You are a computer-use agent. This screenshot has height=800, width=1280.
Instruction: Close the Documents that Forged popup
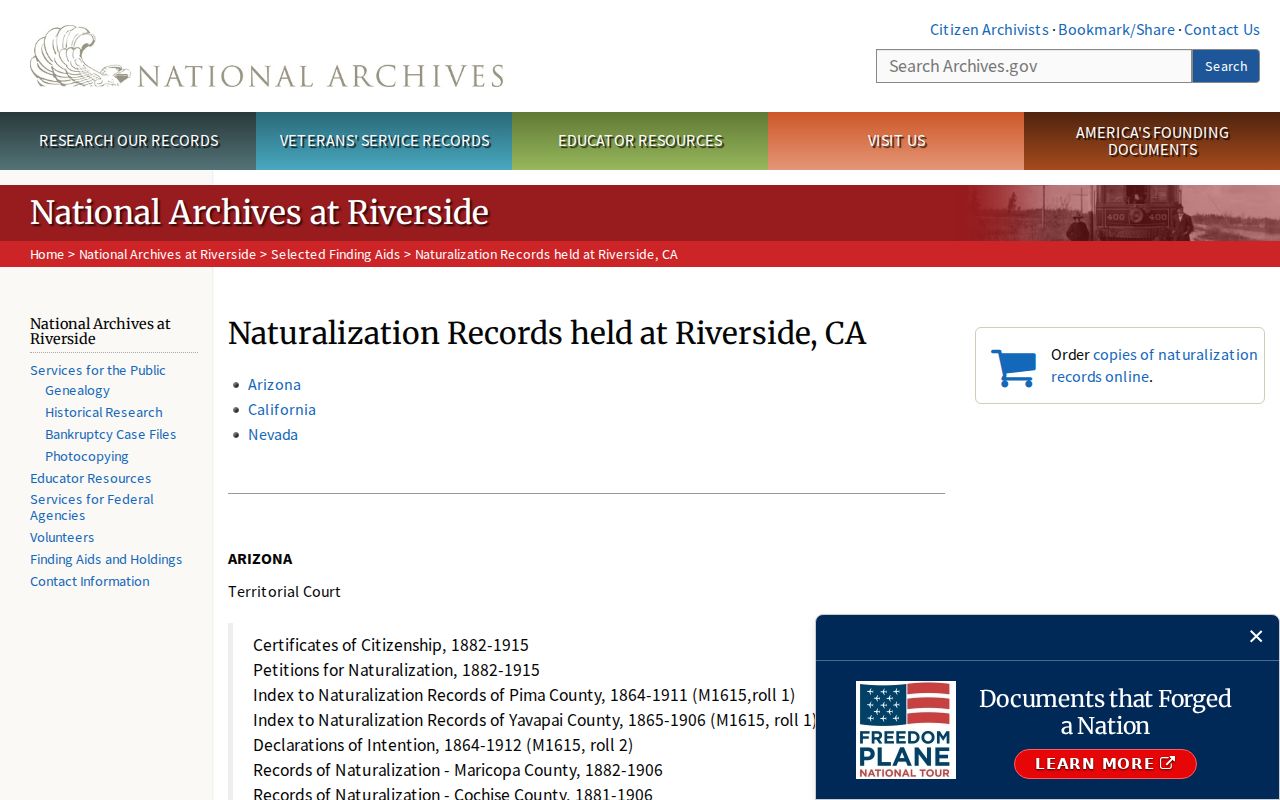point(1256,636)
